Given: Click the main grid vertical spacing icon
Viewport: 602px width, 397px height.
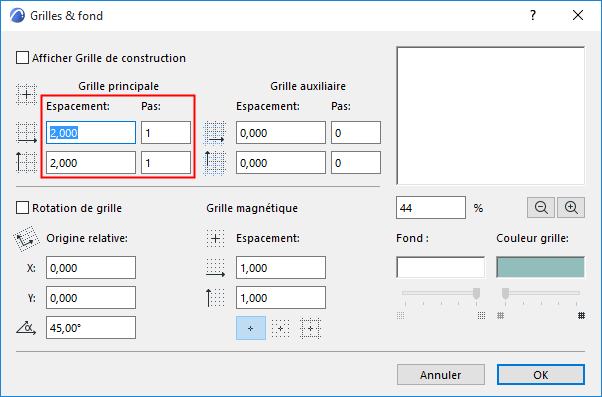Looking at the screenshot, I should [26, 162].
